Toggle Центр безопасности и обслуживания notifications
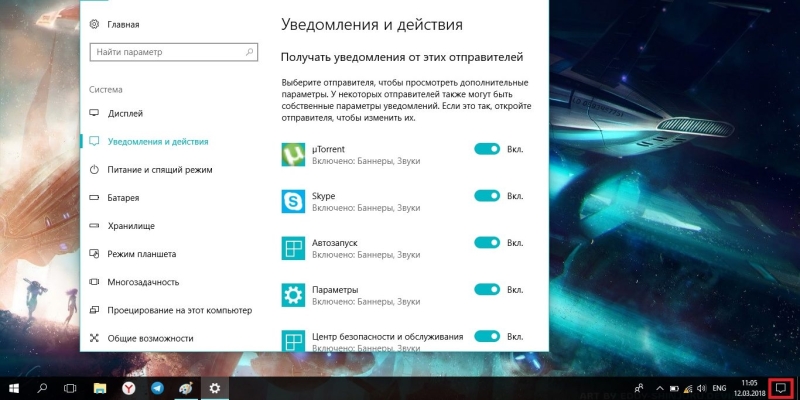 [487, 337]
